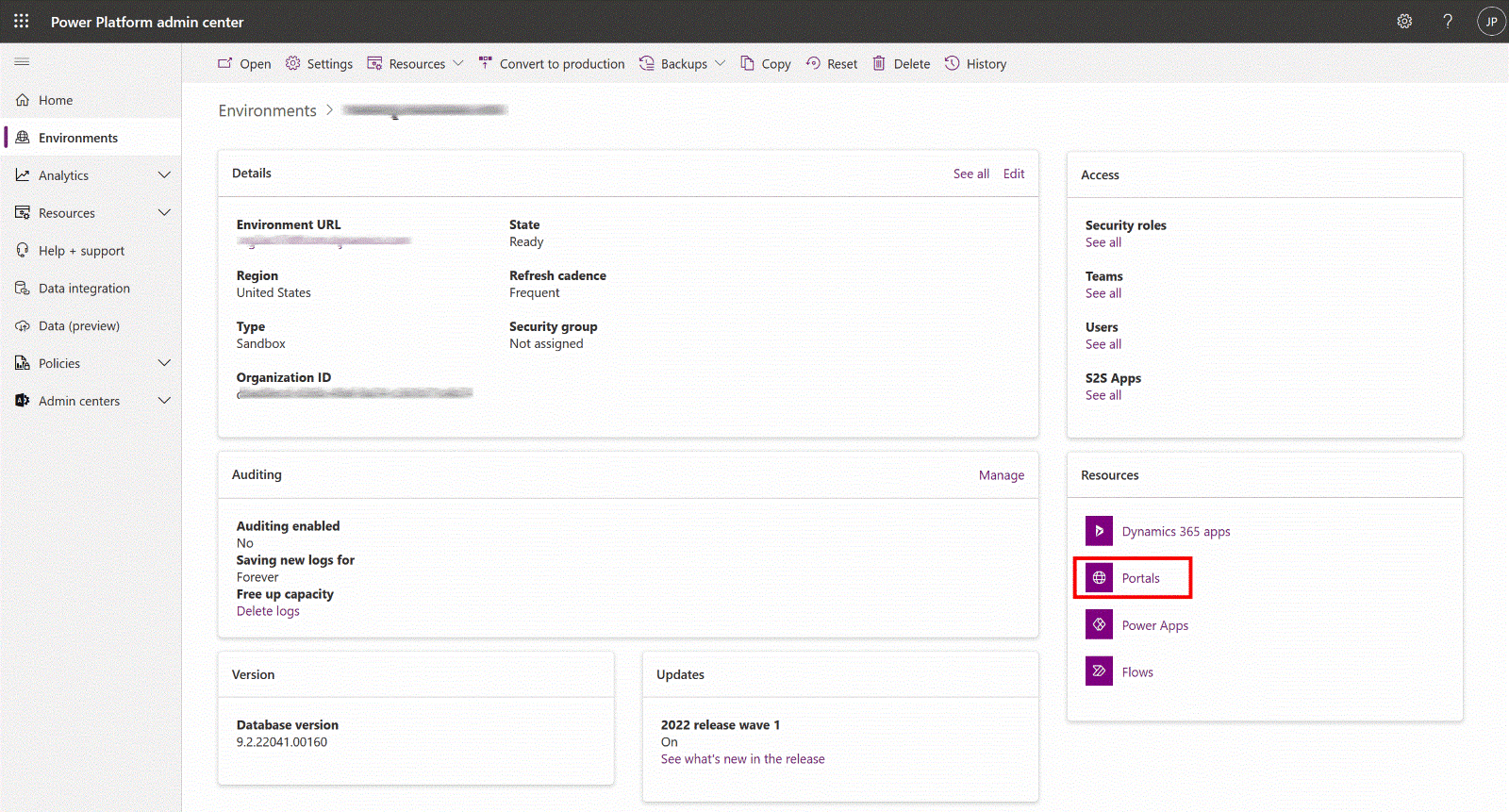Click See all under Teams
The width and height of the screenshot is (1509, 812).
tap(1103, 293)
